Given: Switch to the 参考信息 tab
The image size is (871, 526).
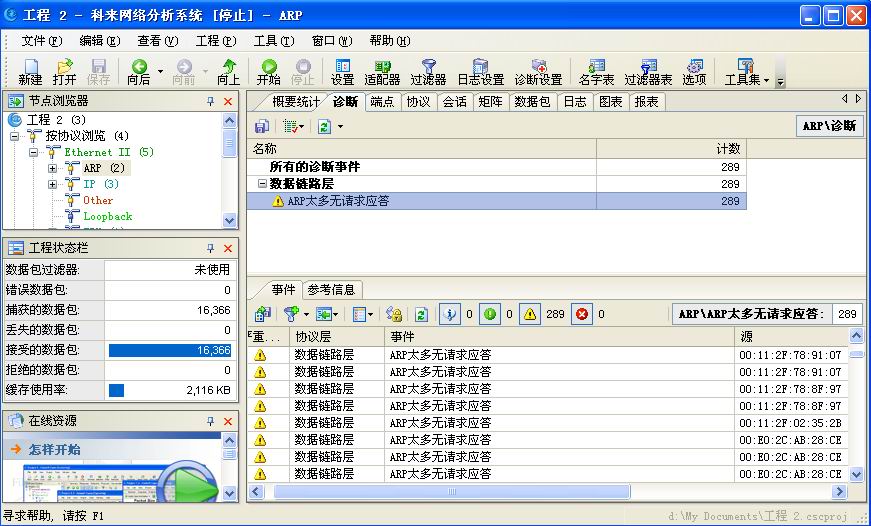Looking at the screenshot, I should pos(330,289).
